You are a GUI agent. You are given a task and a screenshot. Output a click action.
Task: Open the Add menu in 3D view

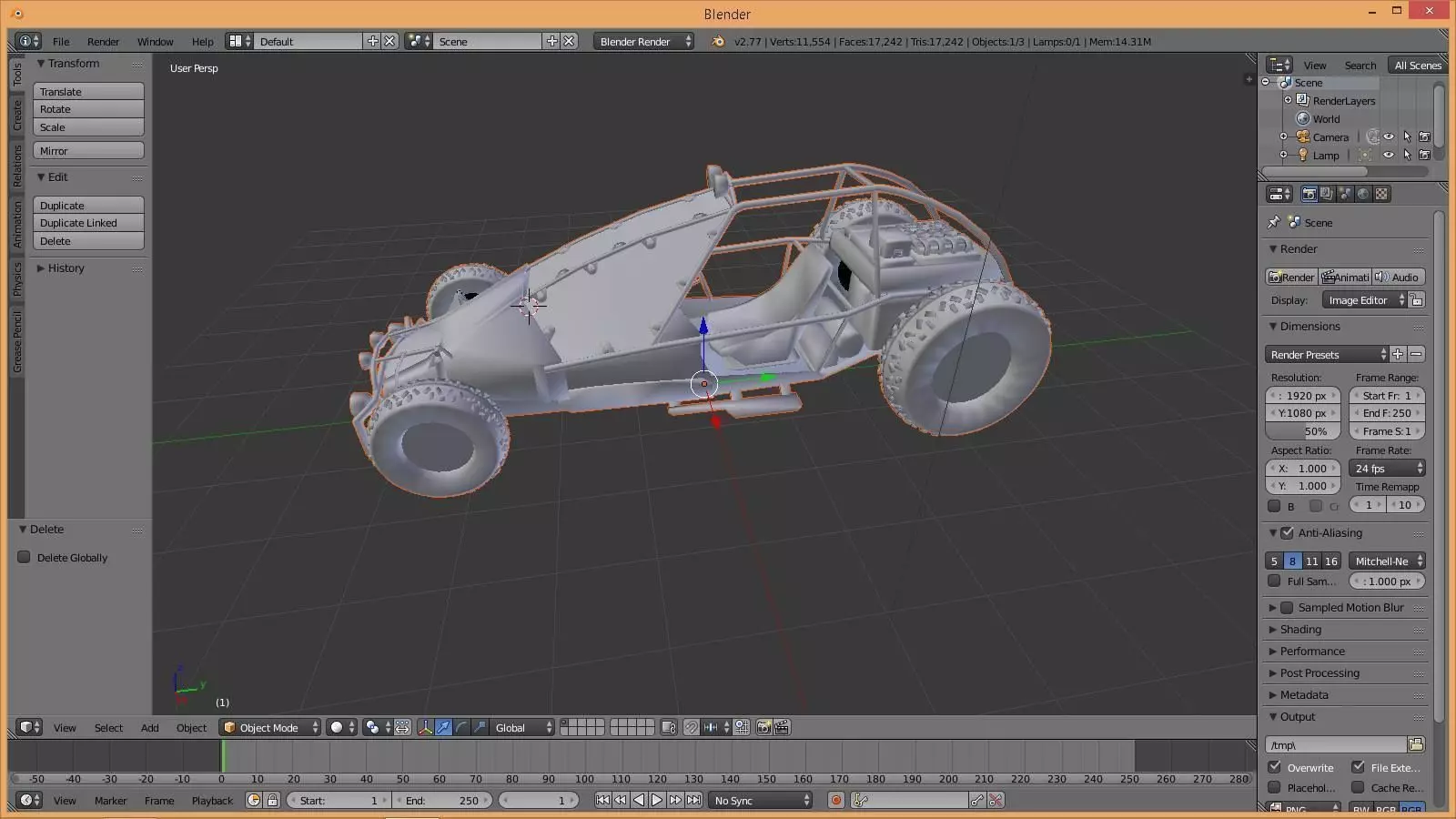click(149, 727)
